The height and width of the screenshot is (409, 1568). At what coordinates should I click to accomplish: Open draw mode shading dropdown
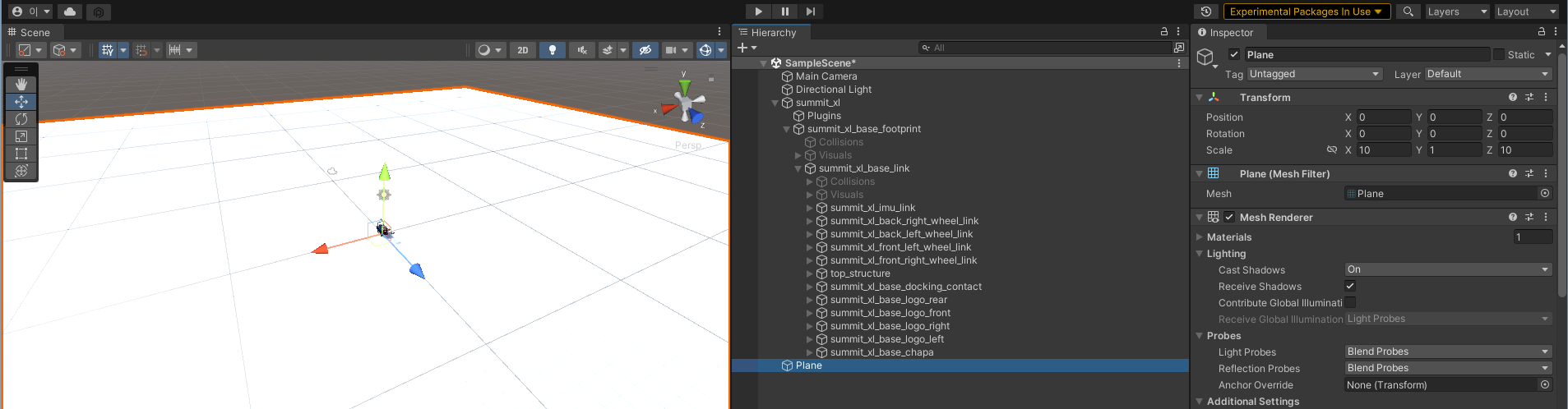click(x=489, y=50)
